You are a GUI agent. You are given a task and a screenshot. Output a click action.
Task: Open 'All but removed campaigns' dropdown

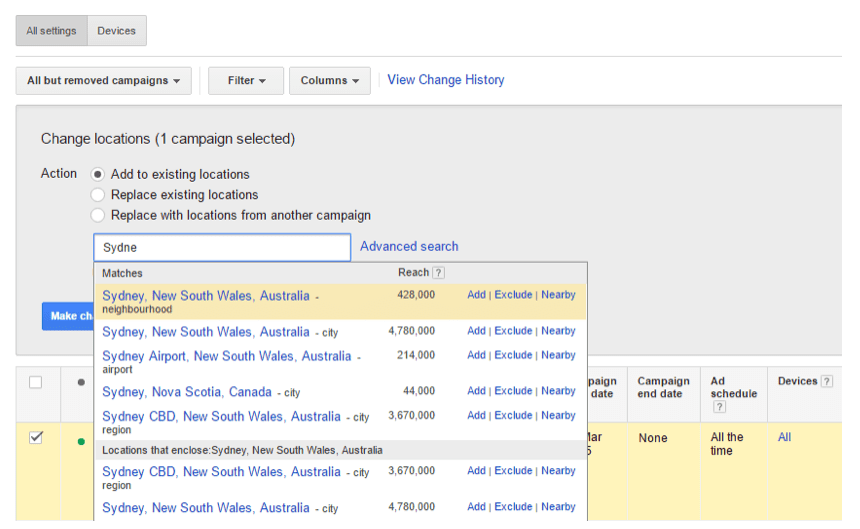tap(103, 81)
